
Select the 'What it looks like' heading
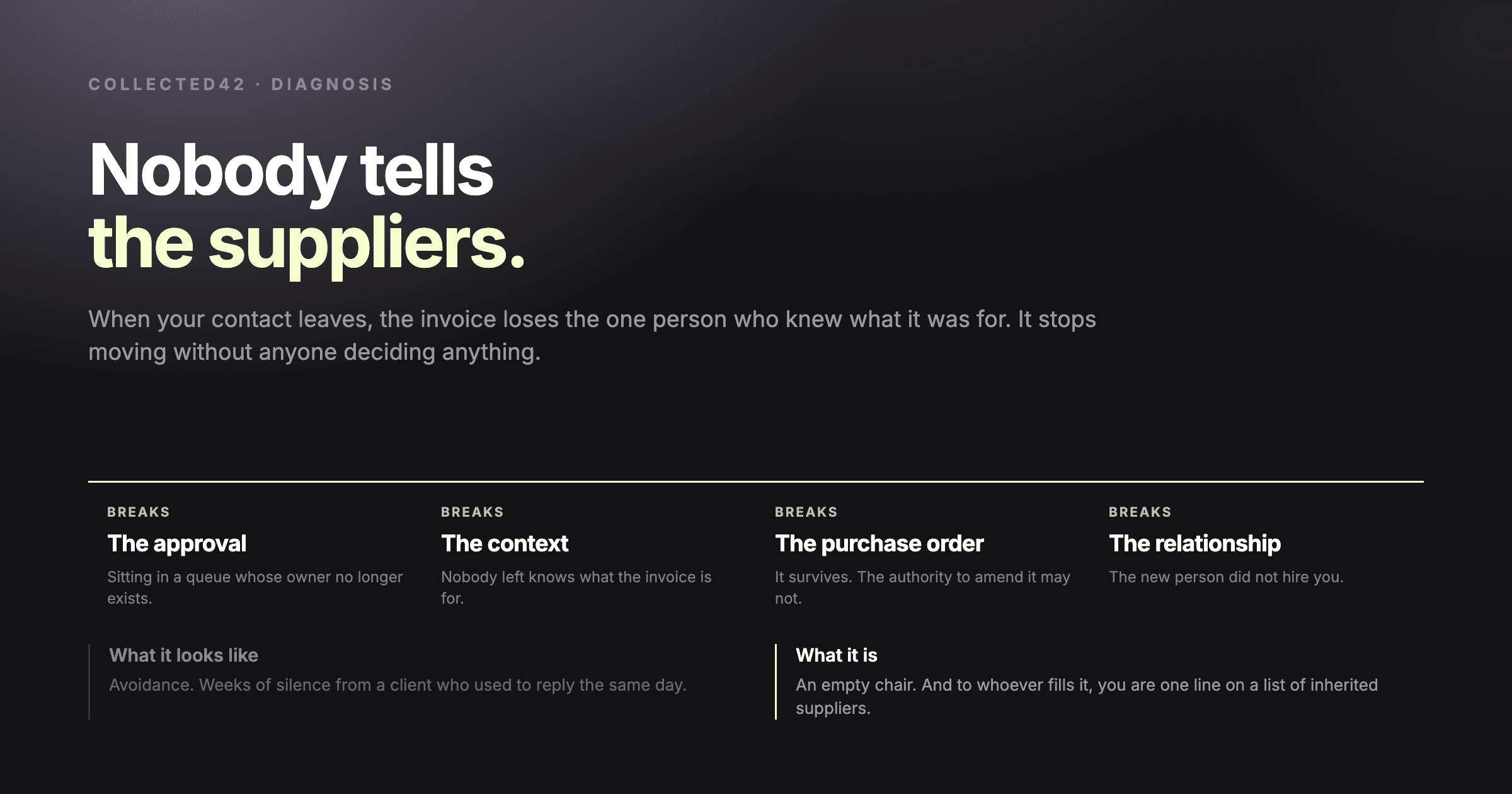(183, 655)
